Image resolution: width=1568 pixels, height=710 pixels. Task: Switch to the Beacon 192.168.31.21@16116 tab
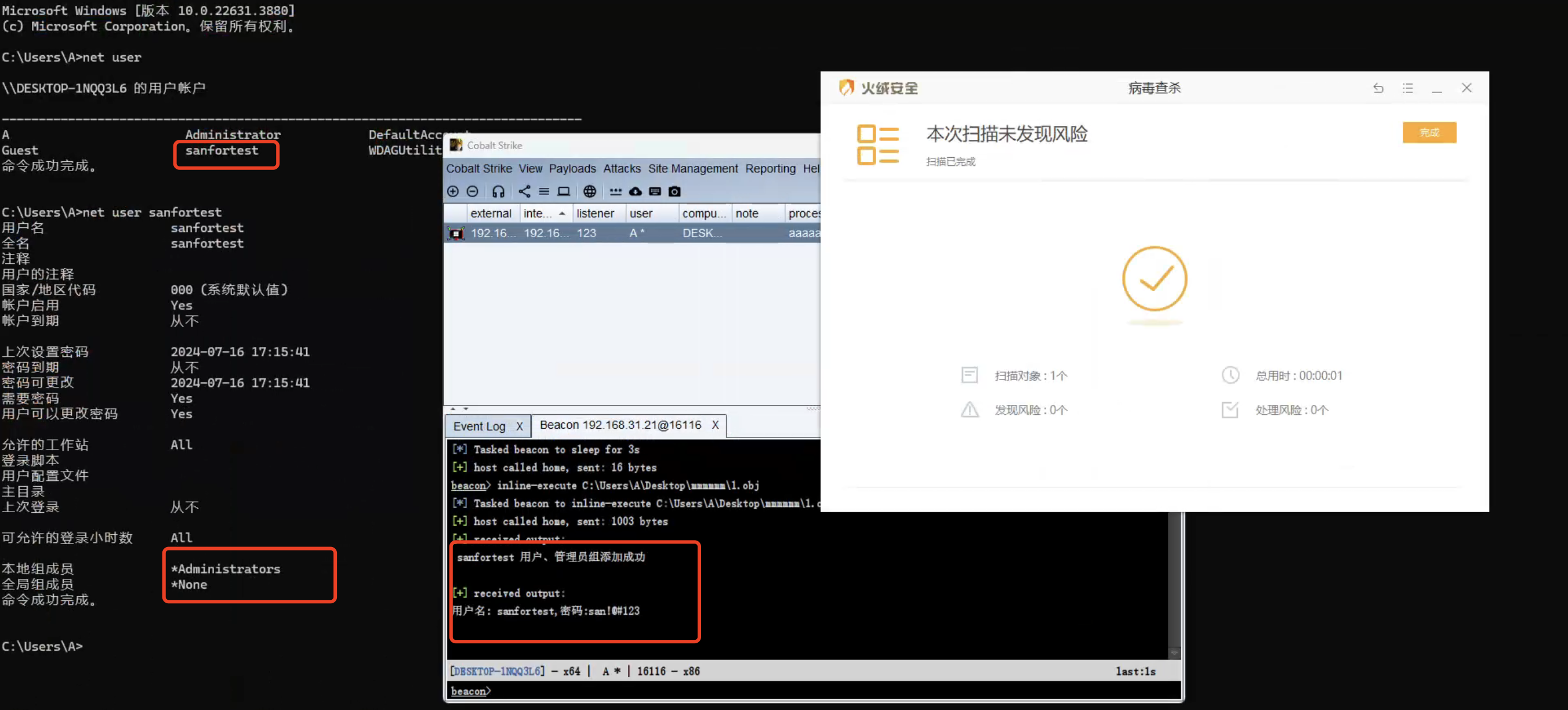pos(620,425)
